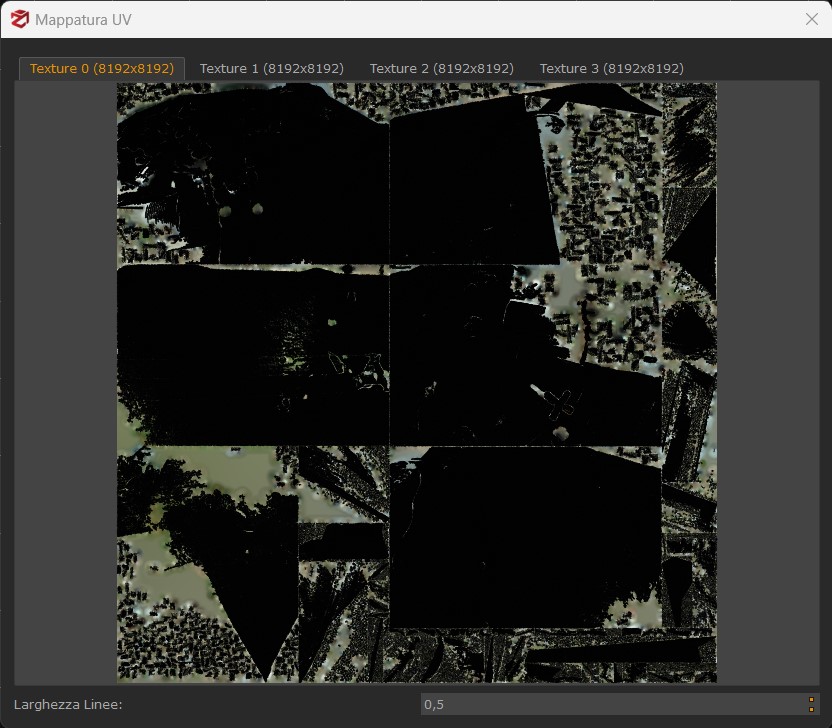Select the Texture 2 (8192x8192) tab
The image size is (832, 728).
click(x=441, y=68)
